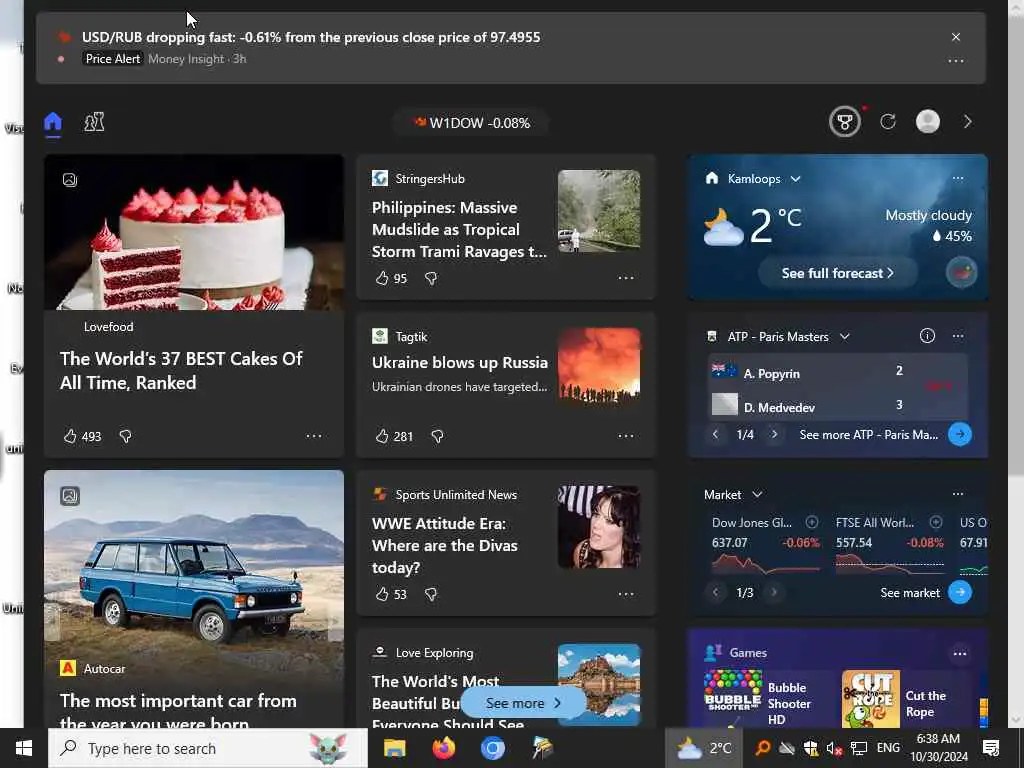
Task: Open the weather map round icon
Action: click(961, 272)
